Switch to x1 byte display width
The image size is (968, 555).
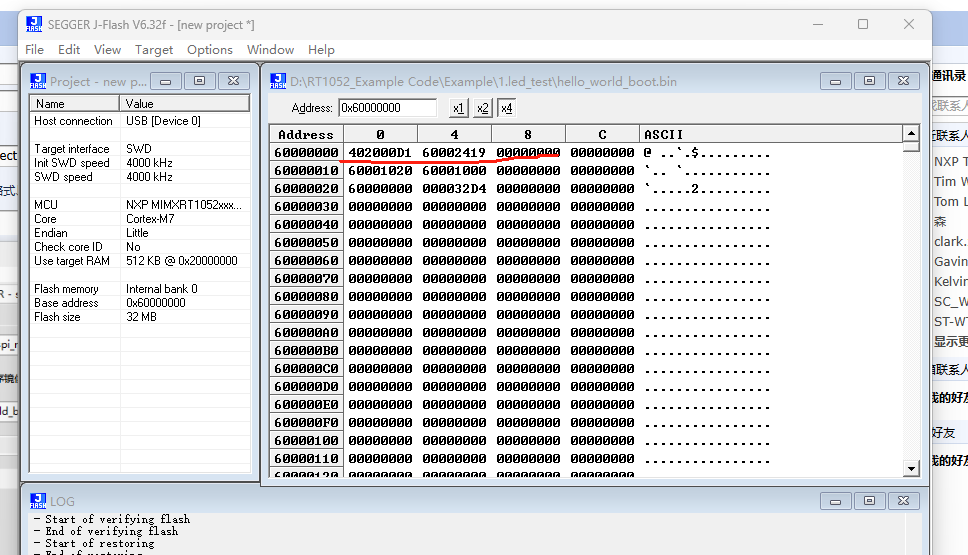[458, 108]
